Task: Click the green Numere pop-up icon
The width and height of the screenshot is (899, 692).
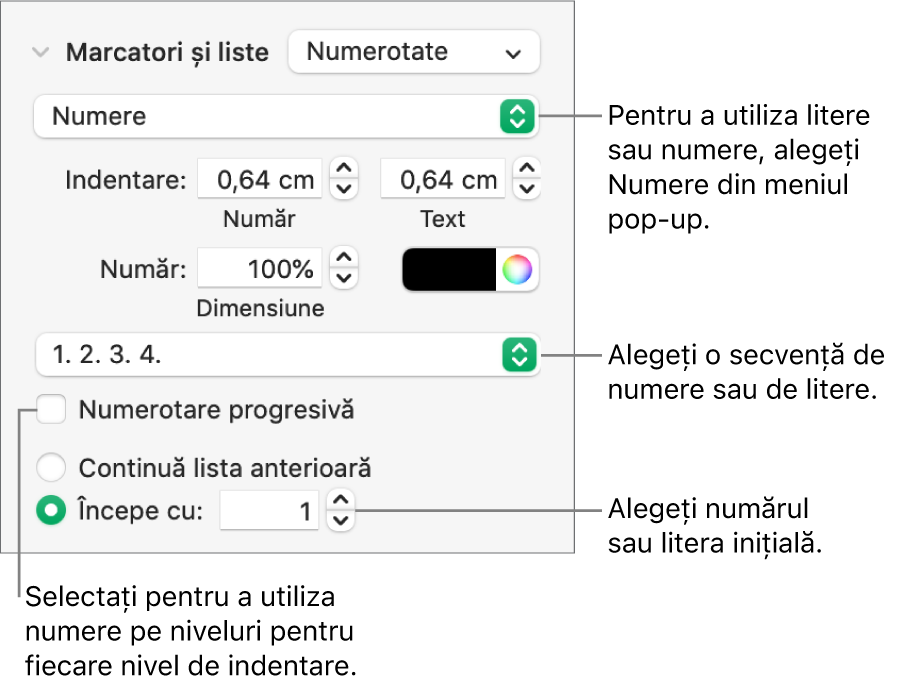Action: coord(516,117)
